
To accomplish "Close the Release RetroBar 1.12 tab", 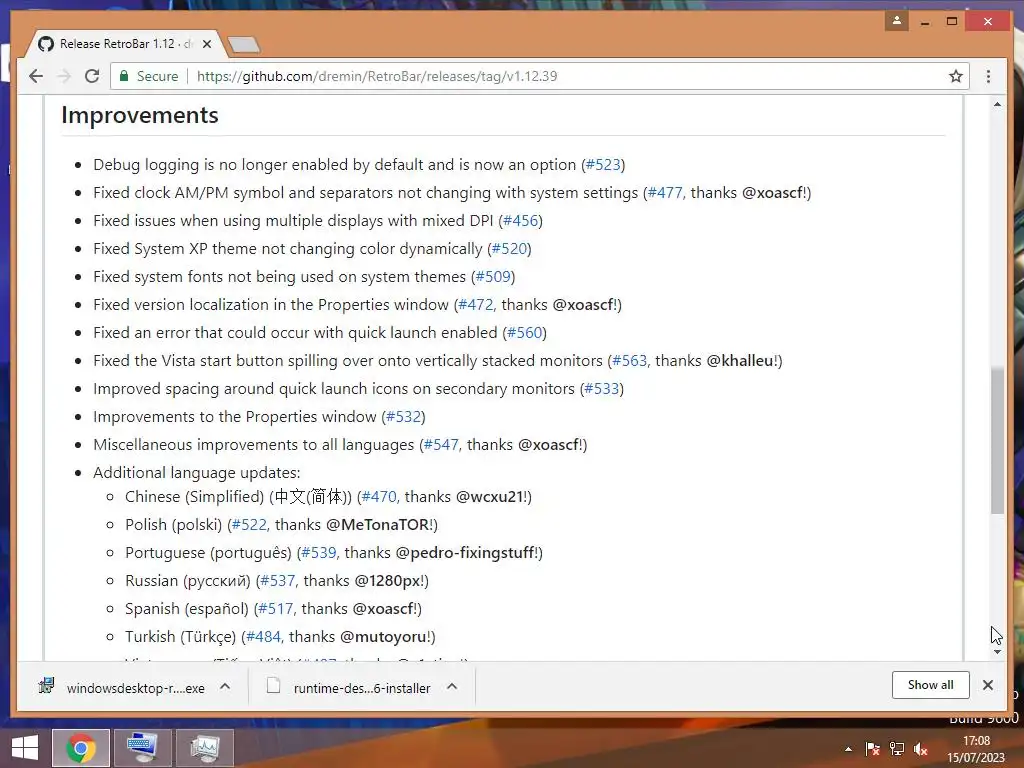I will coord(207,44).
